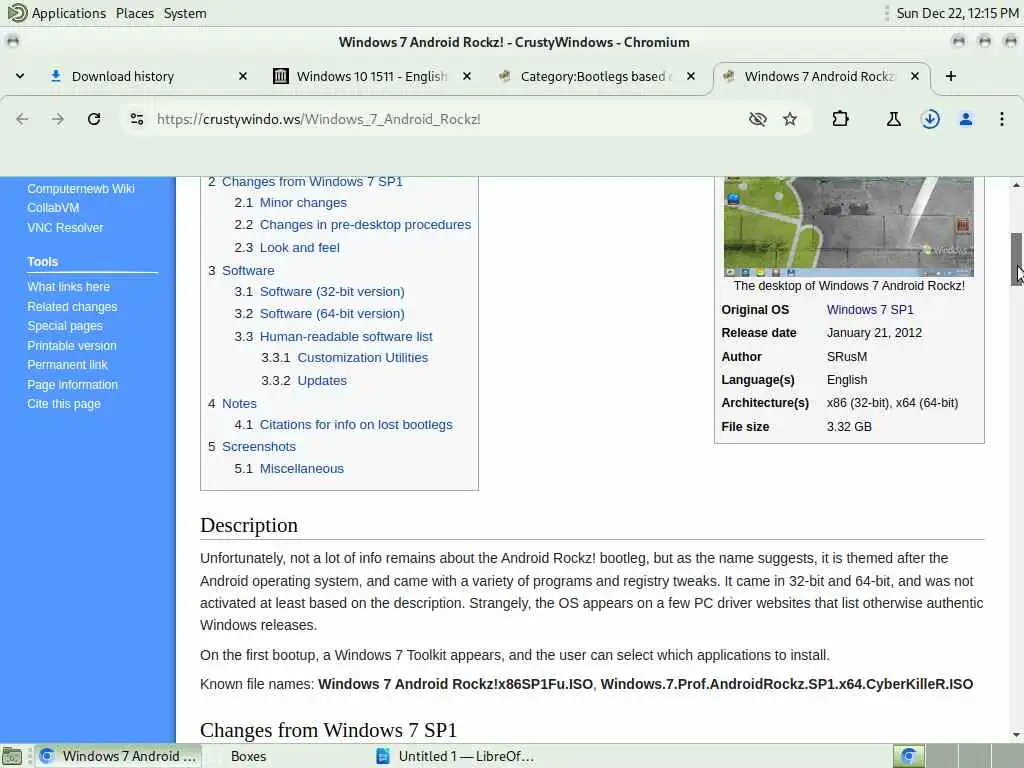
Task: Open the Applications menu
Action: coord(57,13)
